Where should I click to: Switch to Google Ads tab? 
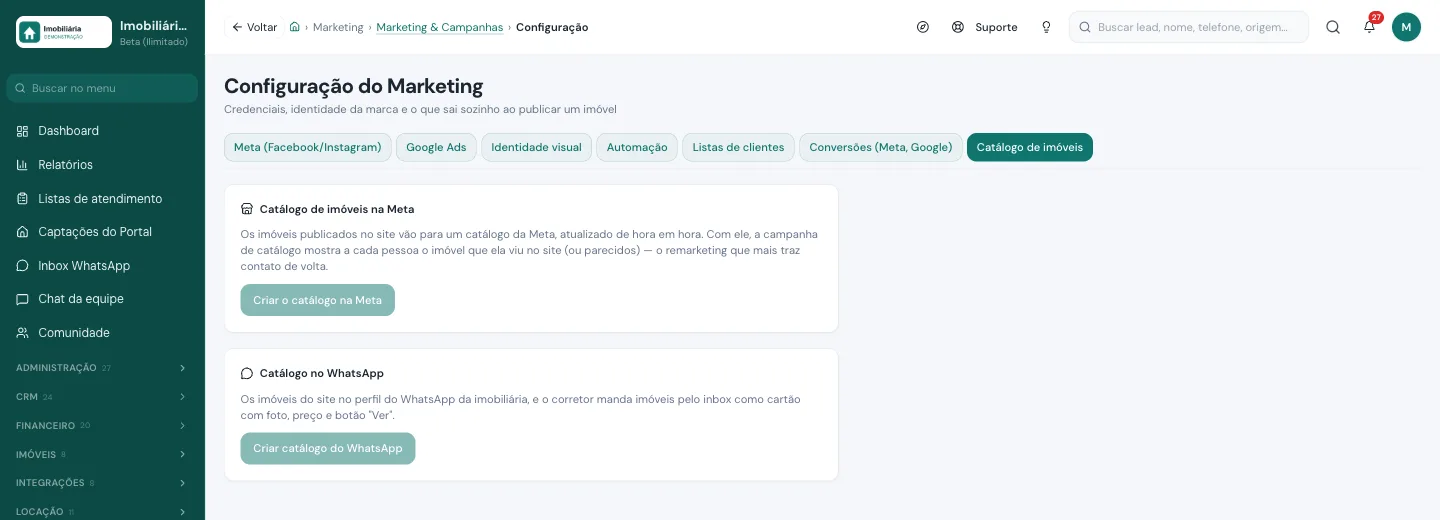point(436,147)
